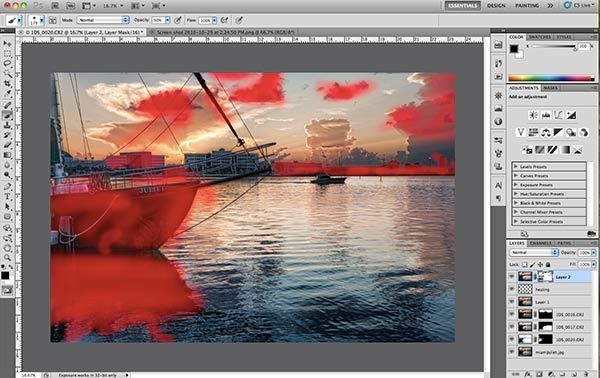Hide Layer 2 with its eye icon
The image size is (600, 378).
pos(512,277)
